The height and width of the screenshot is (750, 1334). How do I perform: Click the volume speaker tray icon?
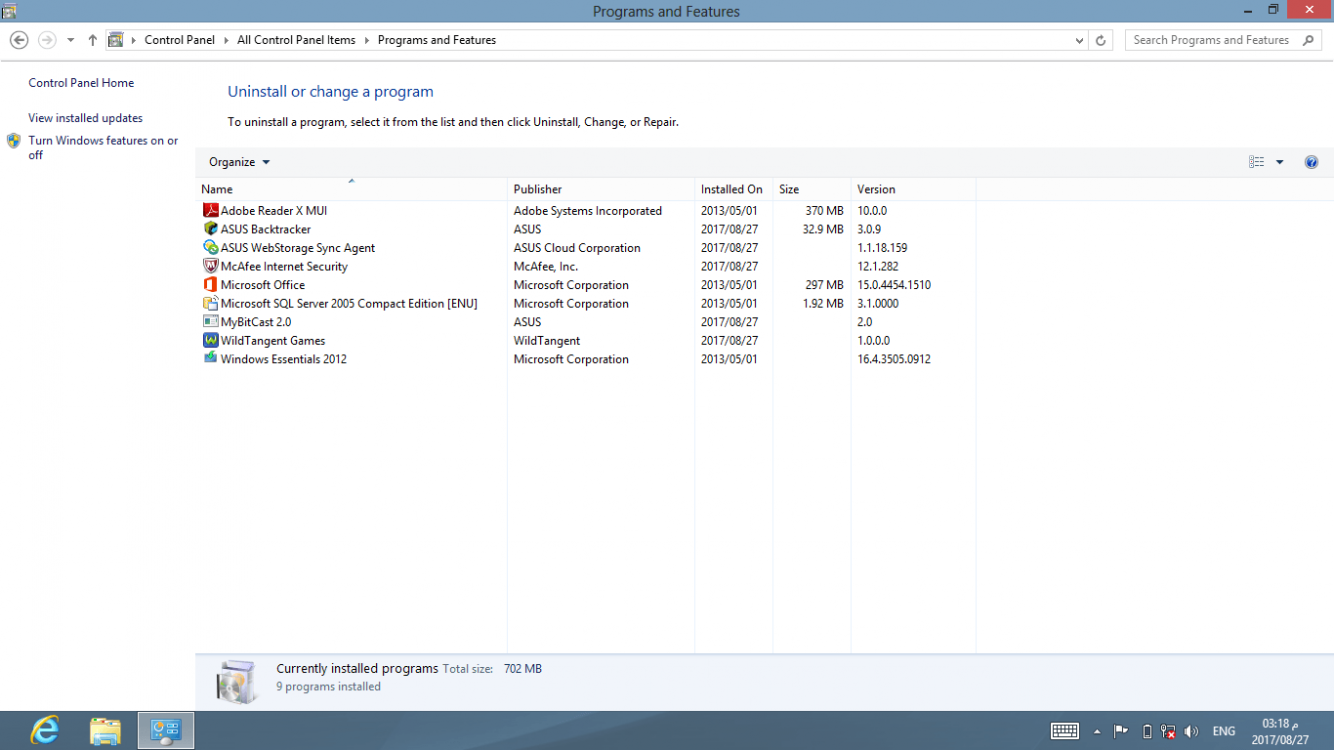(1190, 731)
